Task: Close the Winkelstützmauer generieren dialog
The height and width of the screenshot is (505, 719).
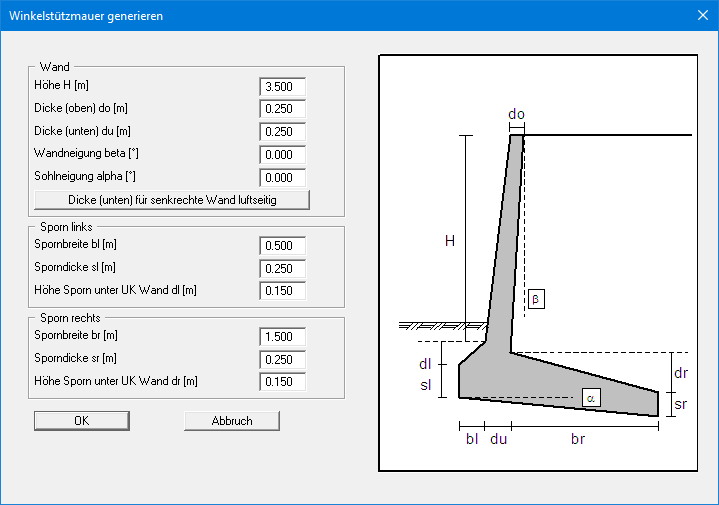Action: coord(701,16)
